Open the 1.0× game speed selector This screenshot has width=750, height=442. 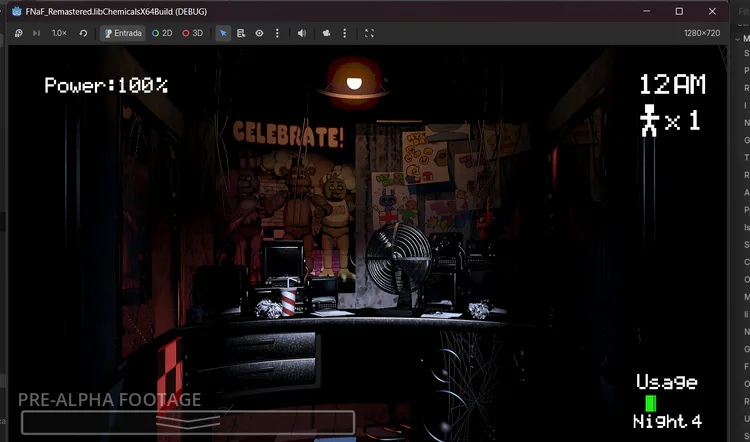[x=59, y=33]
